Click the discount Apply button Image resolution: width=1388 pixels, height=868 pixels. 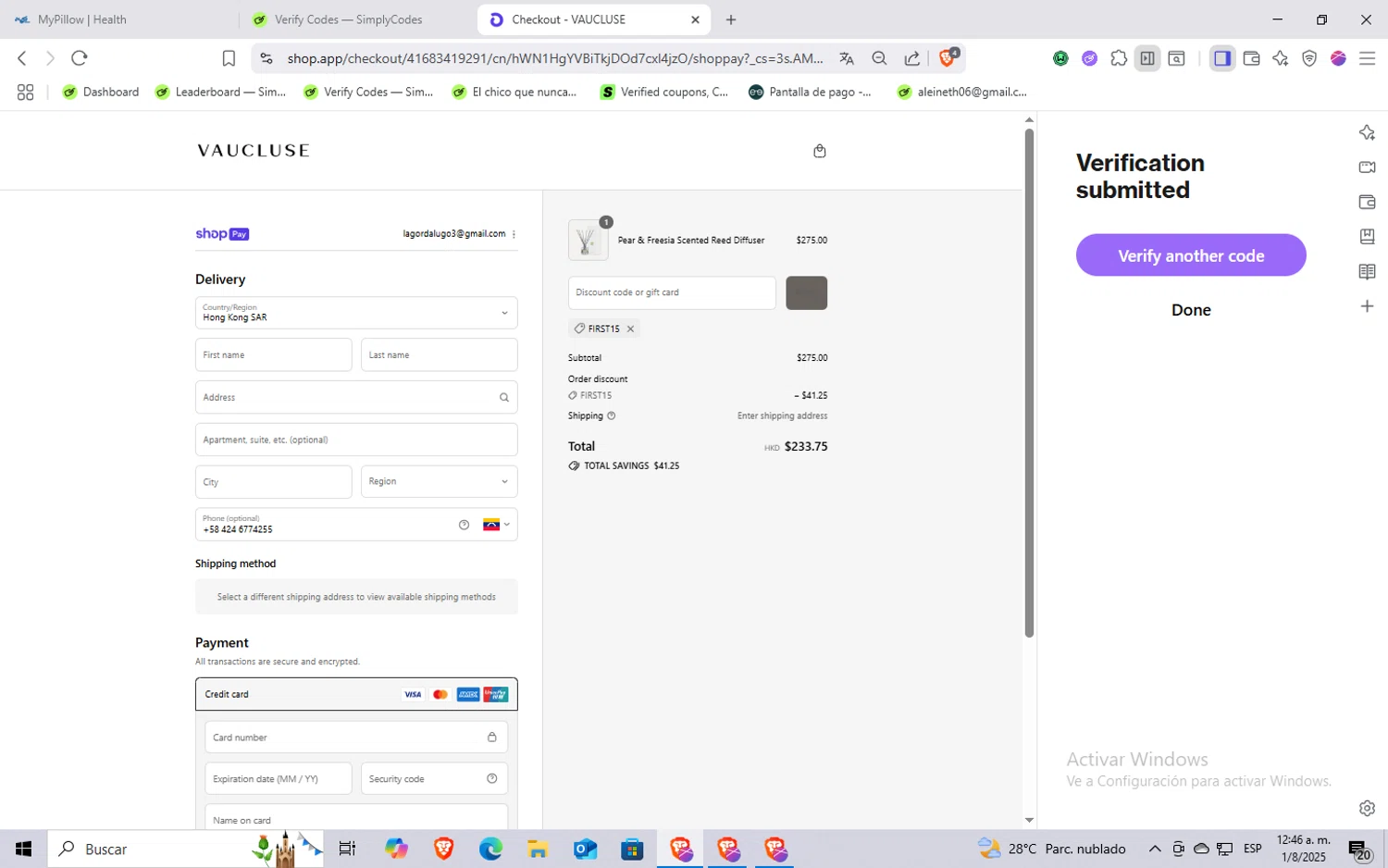pos(807,292)
